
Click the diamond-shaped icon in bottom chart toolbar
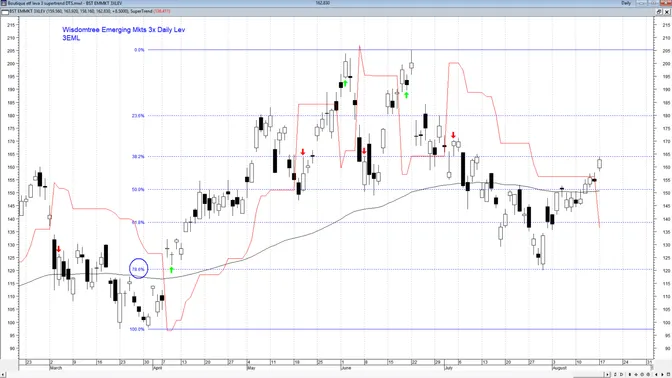coord(636,375)
